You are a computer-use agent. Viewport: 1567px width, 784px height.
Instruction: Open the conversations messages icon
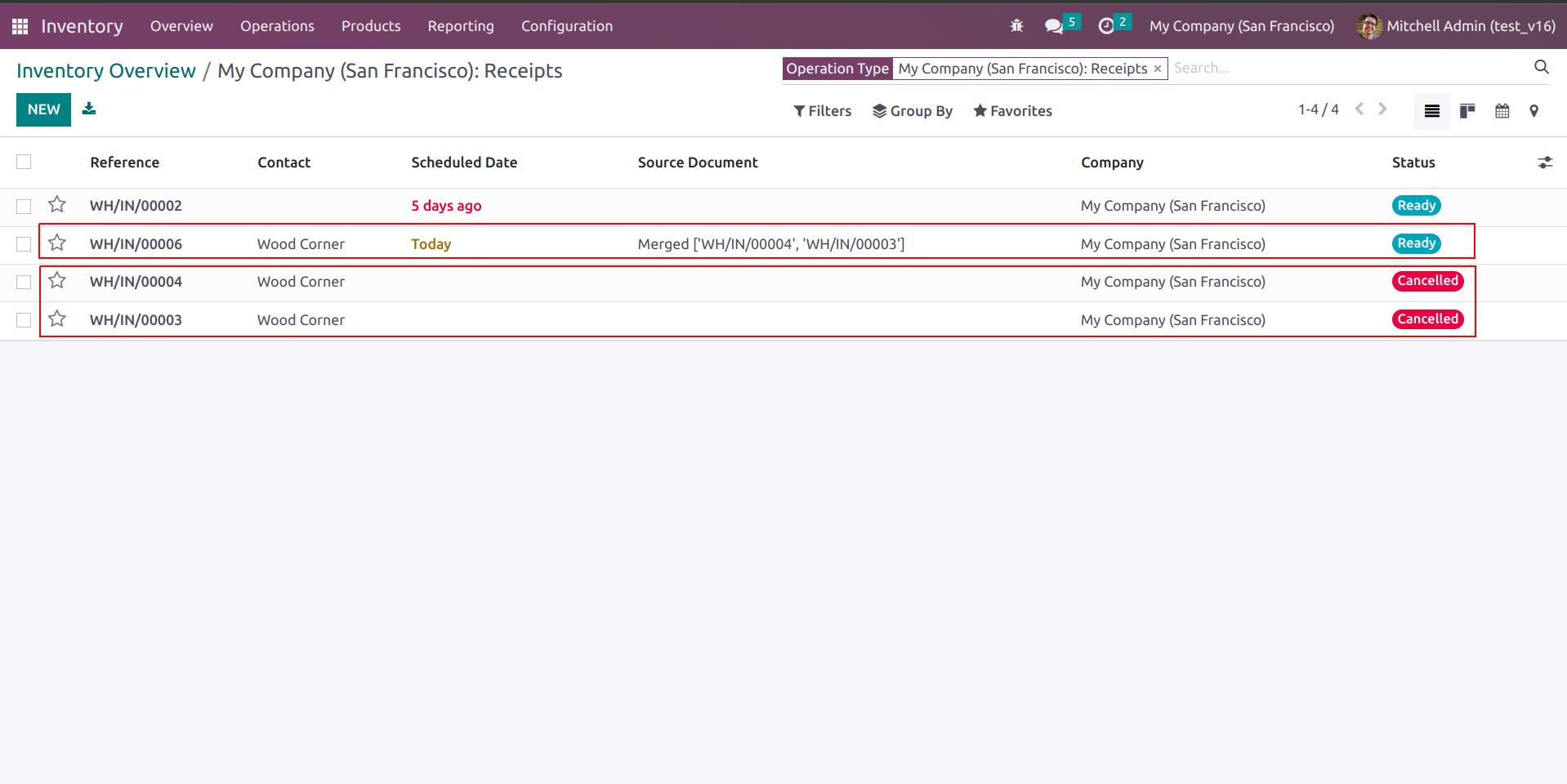[1054, 26]
